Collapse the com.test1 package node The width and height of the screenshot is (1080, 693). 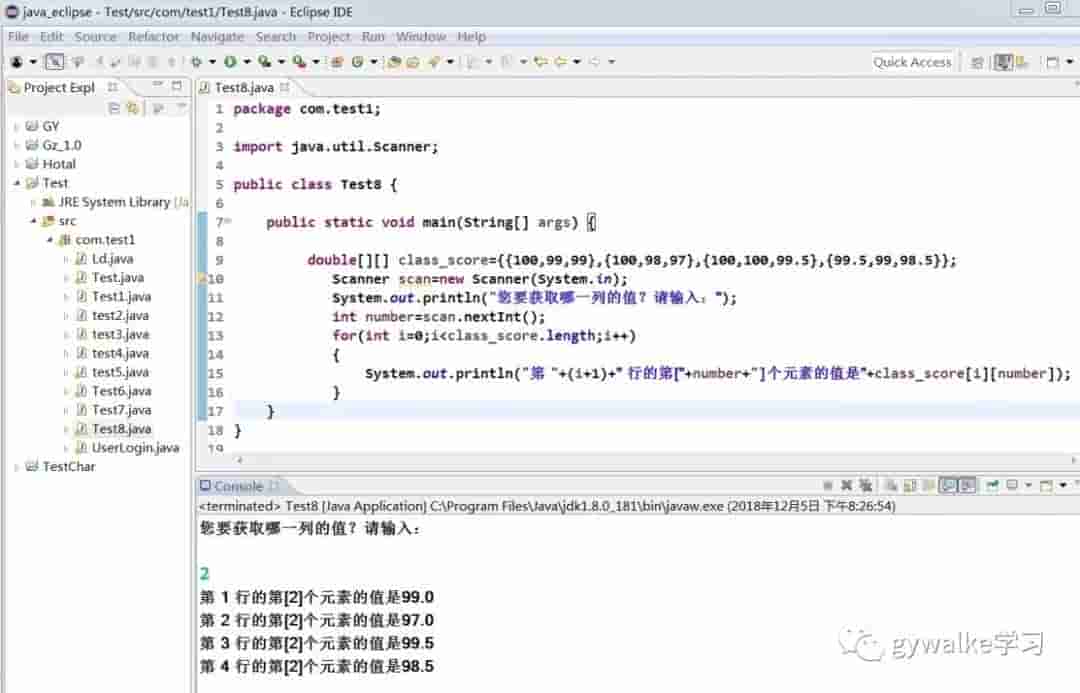(x=50, y=240)
